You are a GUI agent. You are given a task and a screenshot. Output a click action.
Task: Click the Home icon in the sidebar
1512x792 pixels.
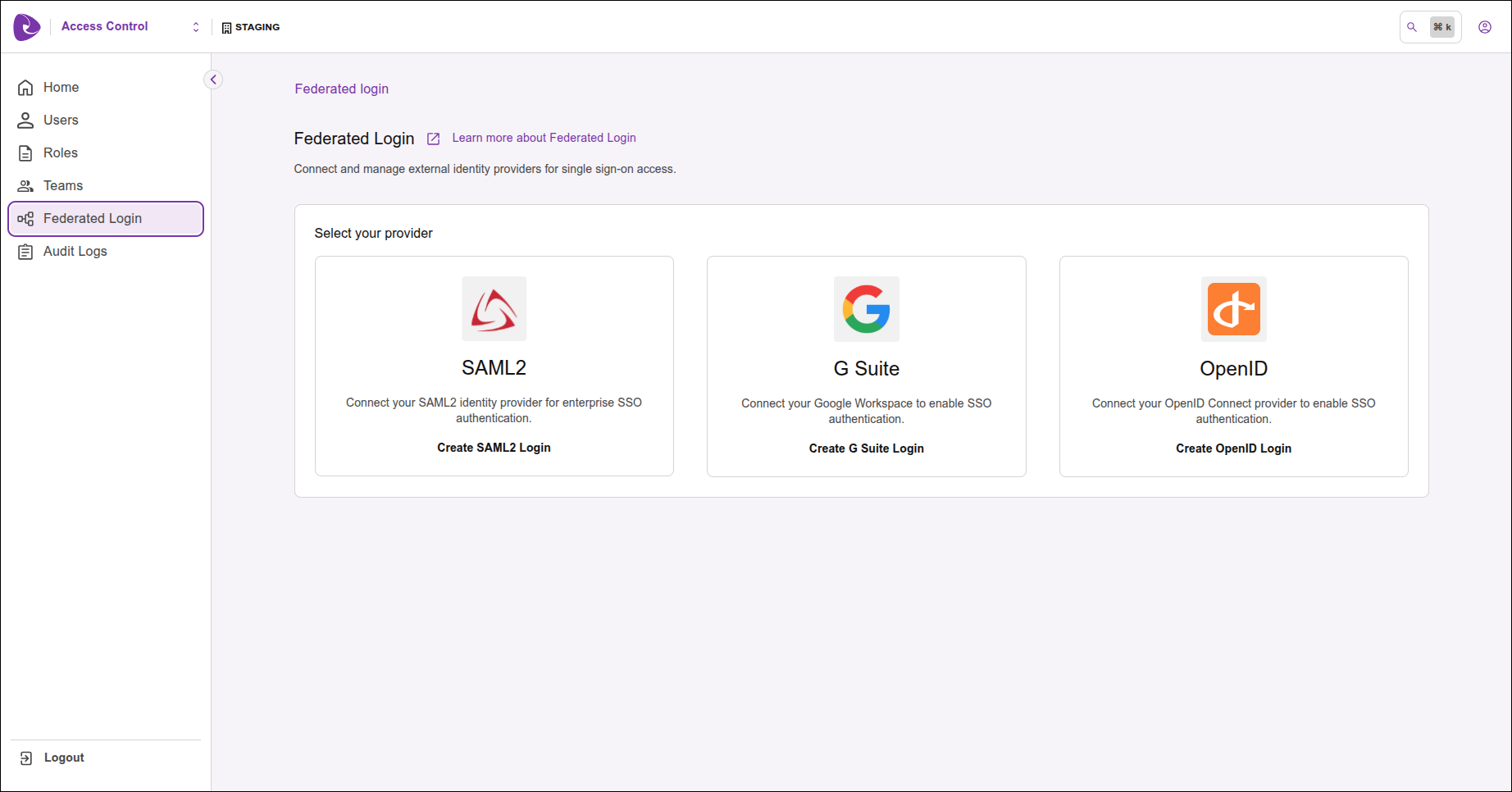pos(25,87)
